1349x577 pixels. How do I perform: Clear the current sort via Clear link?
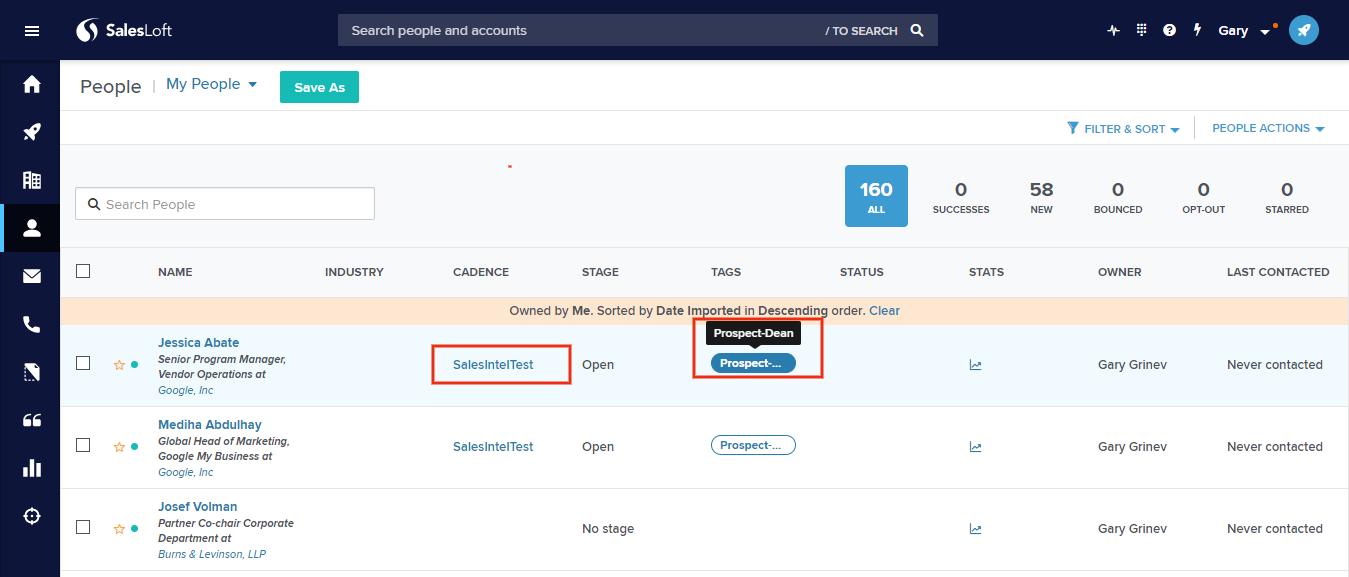point(884,311)
